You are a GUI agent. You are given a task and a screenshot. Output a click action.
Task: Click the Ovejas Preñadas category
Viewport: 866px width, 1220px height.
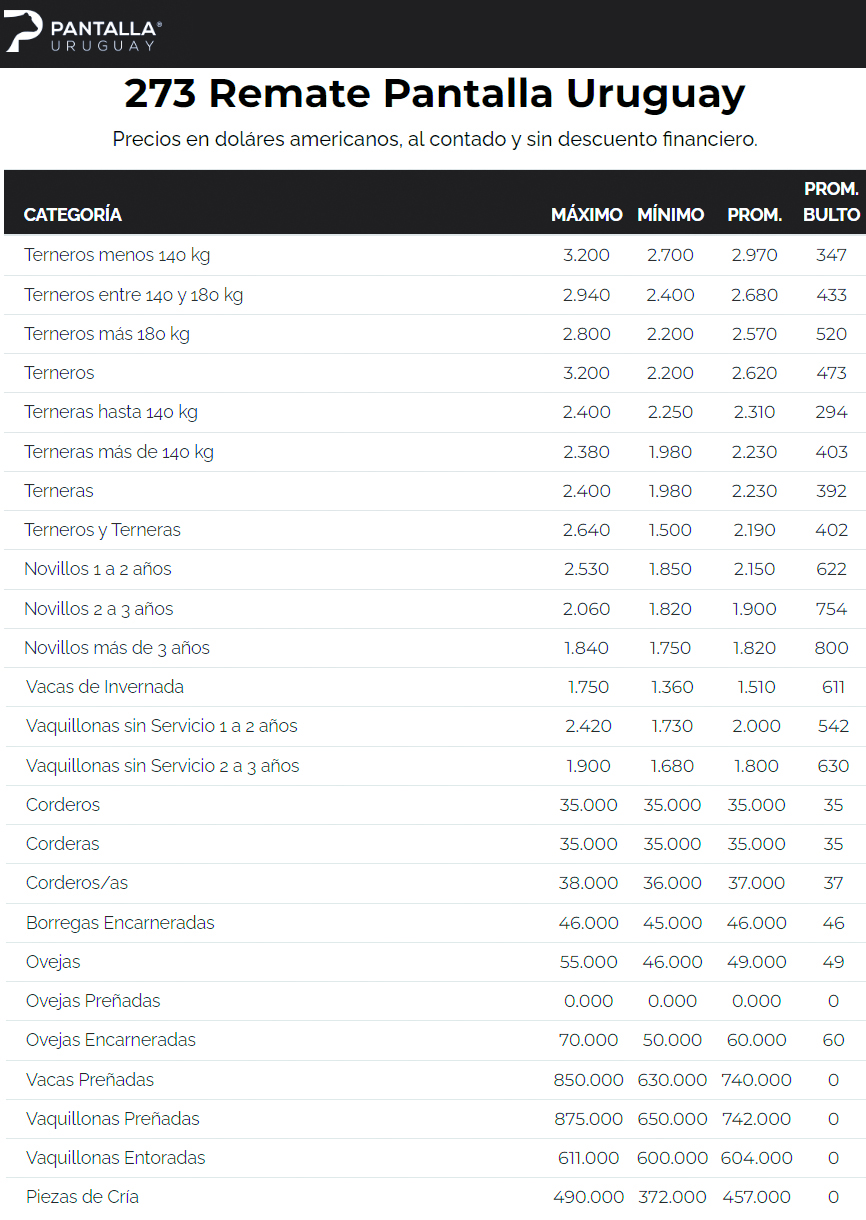[x=93, y=1001]
